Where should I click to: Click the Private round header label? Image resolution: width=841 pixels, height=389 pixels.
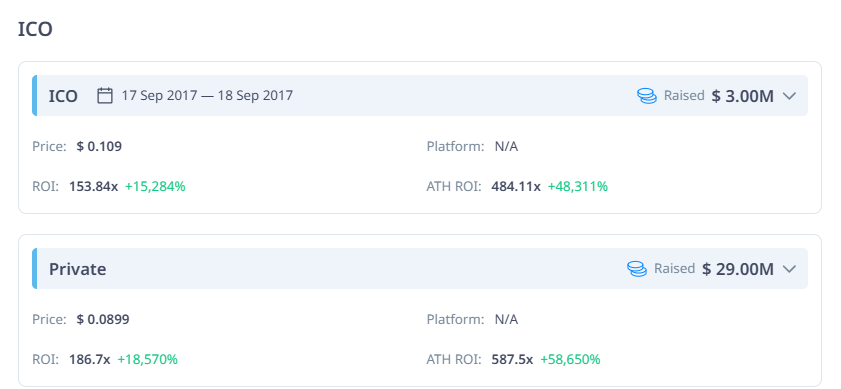coord(78,269)
